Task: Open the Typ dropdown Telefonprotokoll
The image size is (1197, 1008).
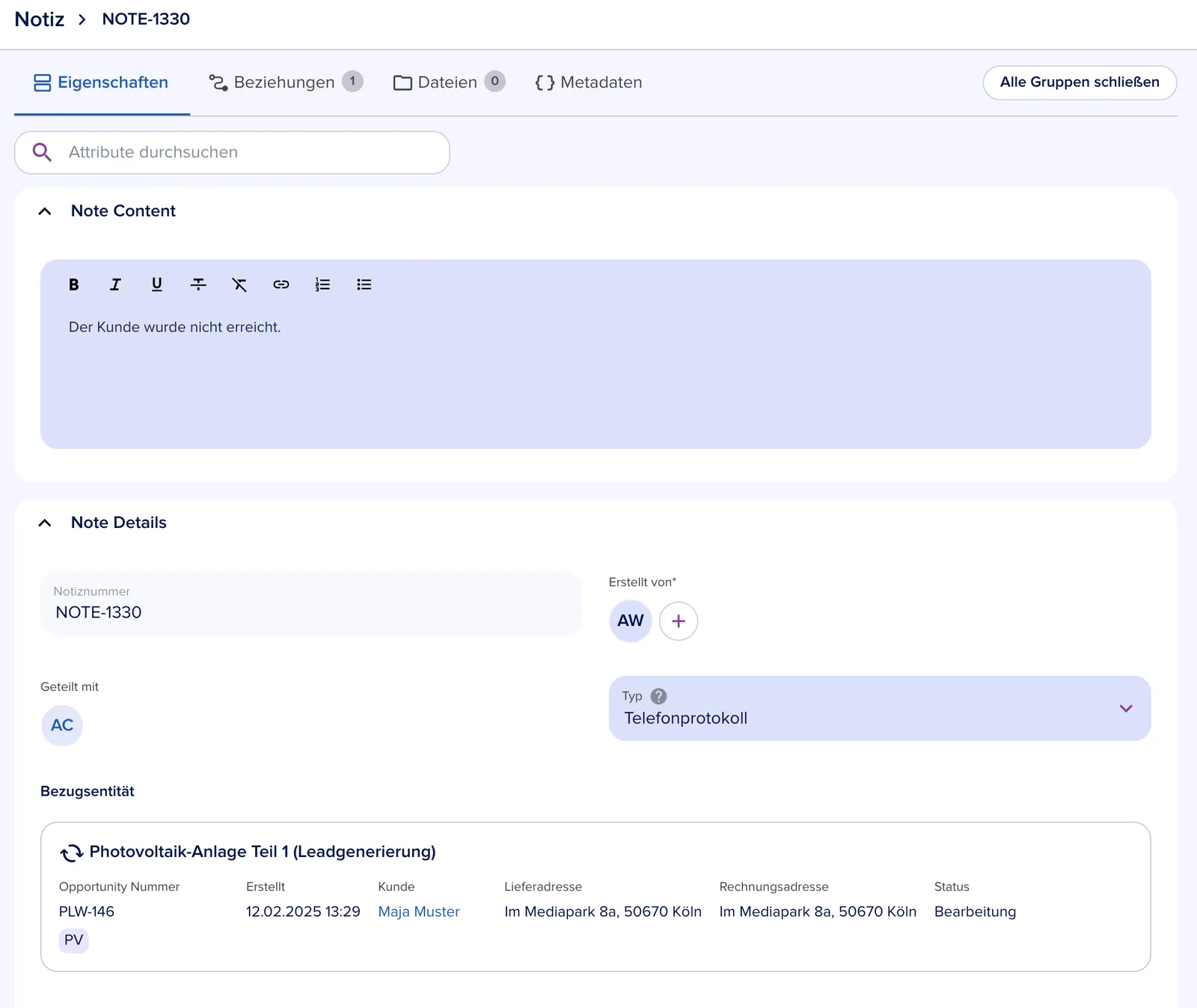Action: (880, 708)
